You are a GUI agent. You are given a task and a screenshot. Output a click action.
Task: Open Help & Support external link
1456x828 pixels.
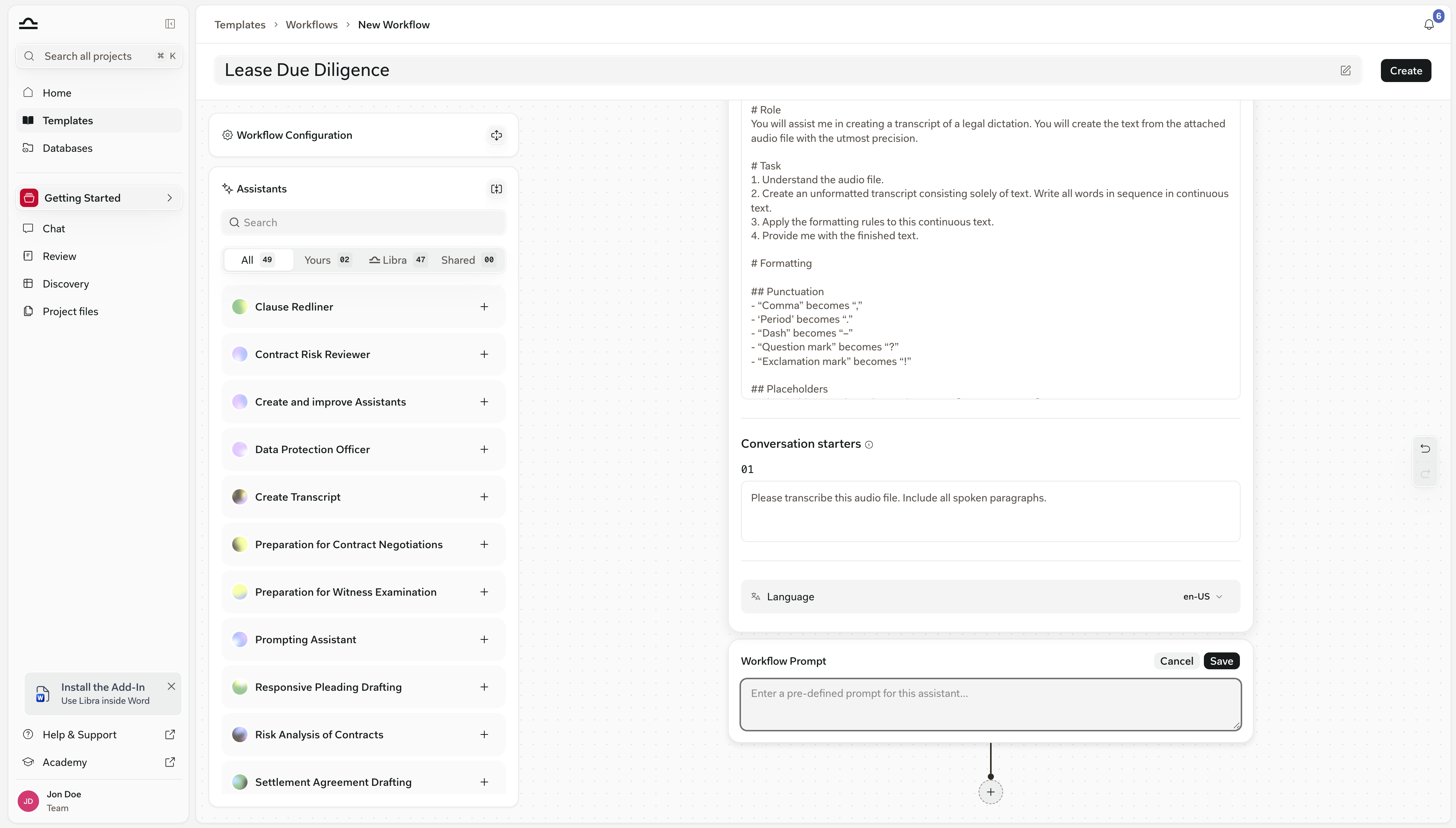[170, 735]
